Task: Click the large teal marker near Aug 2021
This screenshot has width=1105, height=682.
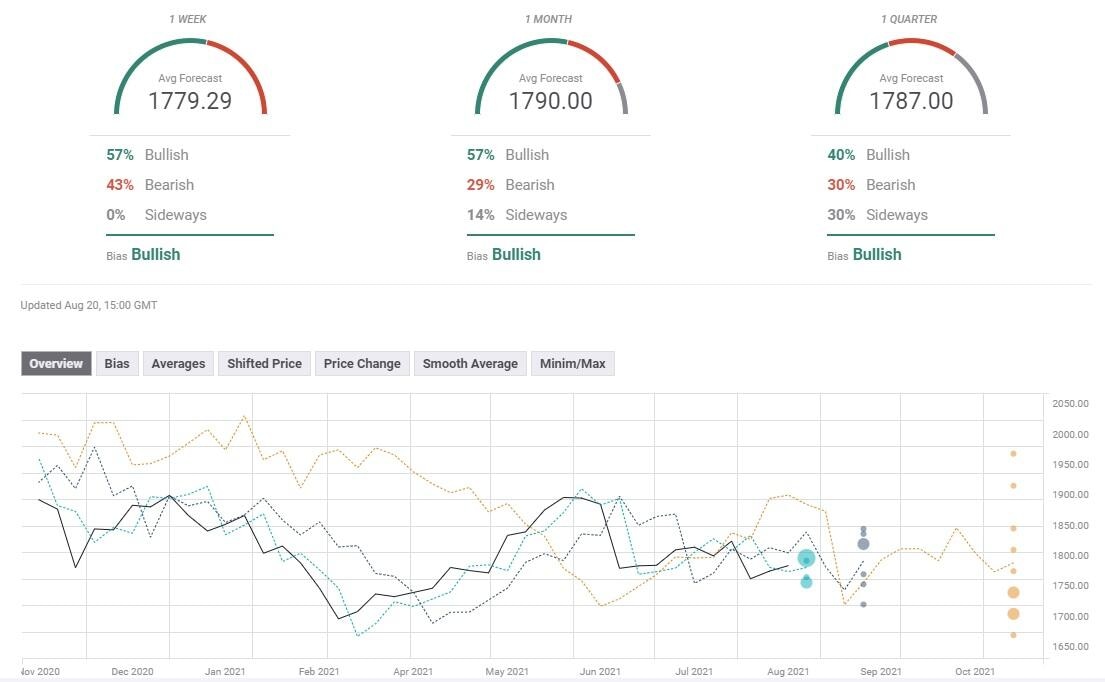Action: click(x=806, y=560)
